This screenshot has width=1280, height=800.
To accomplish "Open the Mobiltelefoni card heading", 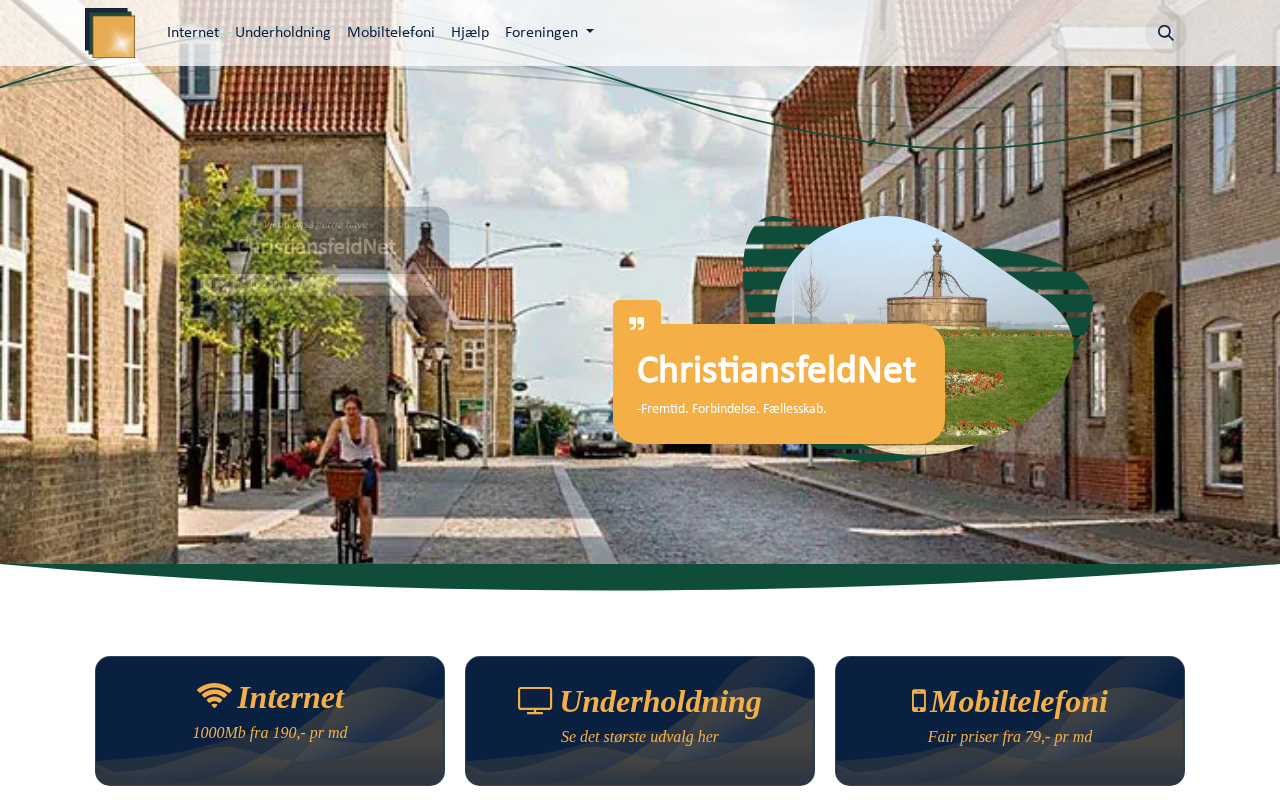I will pyautogui.click(x=1019, y=701).
